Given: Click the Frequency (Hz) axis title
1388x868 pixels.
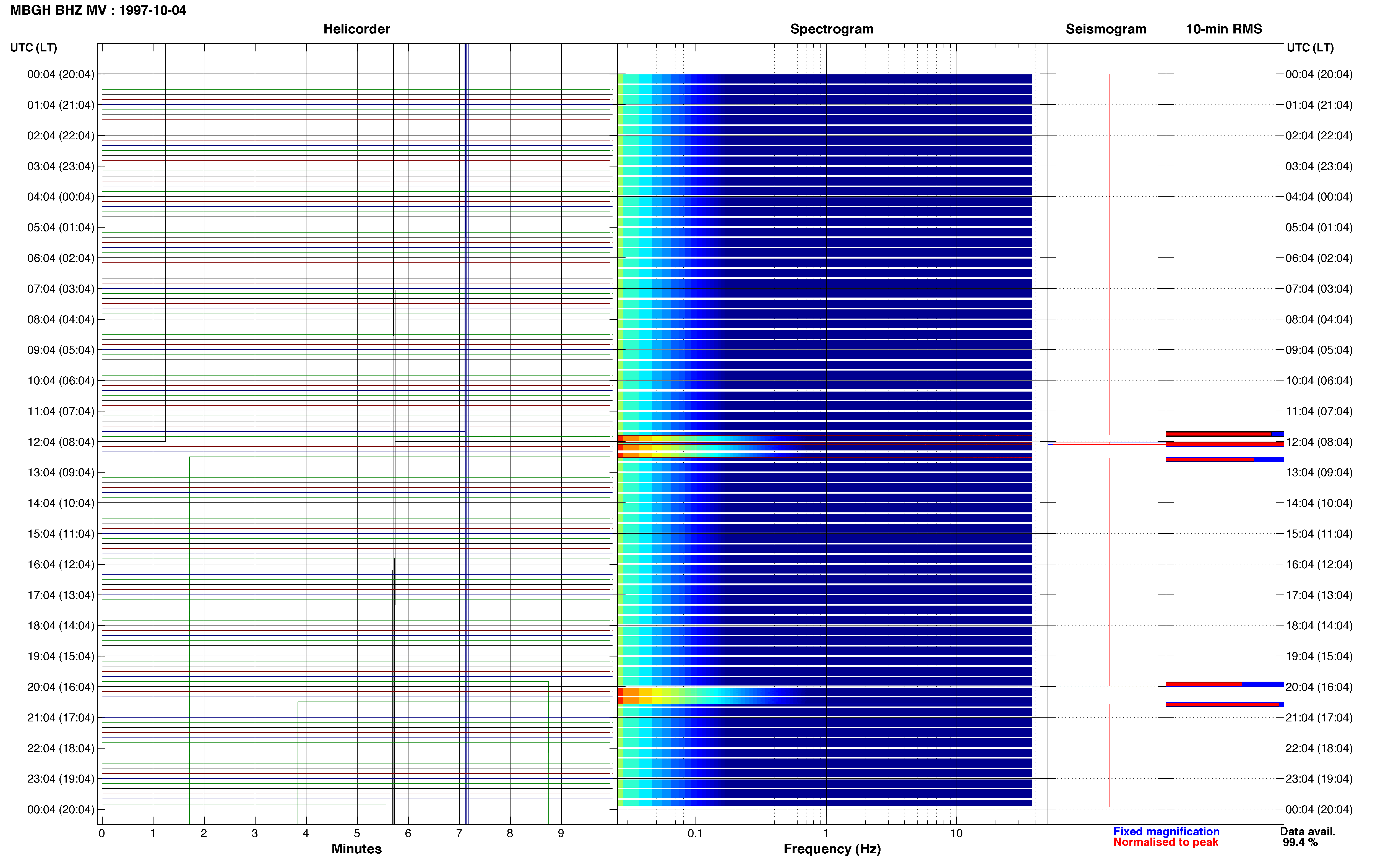Looking at the screenshot, I should [x=832, y=849].
